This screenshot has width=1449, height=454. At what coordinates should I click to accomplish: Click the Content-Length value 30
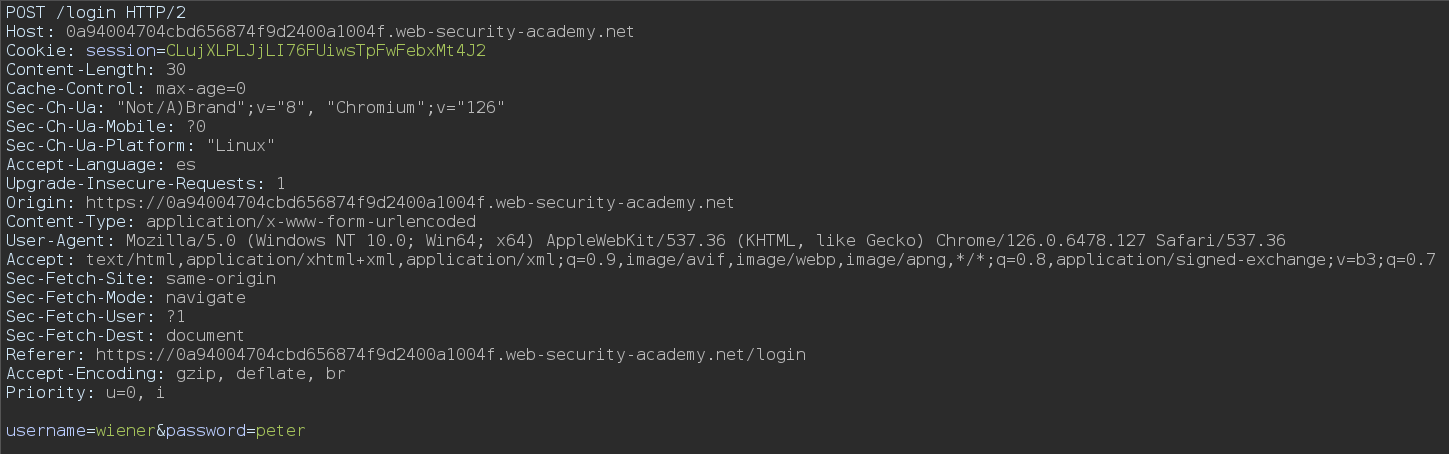(x=176, y=69)
